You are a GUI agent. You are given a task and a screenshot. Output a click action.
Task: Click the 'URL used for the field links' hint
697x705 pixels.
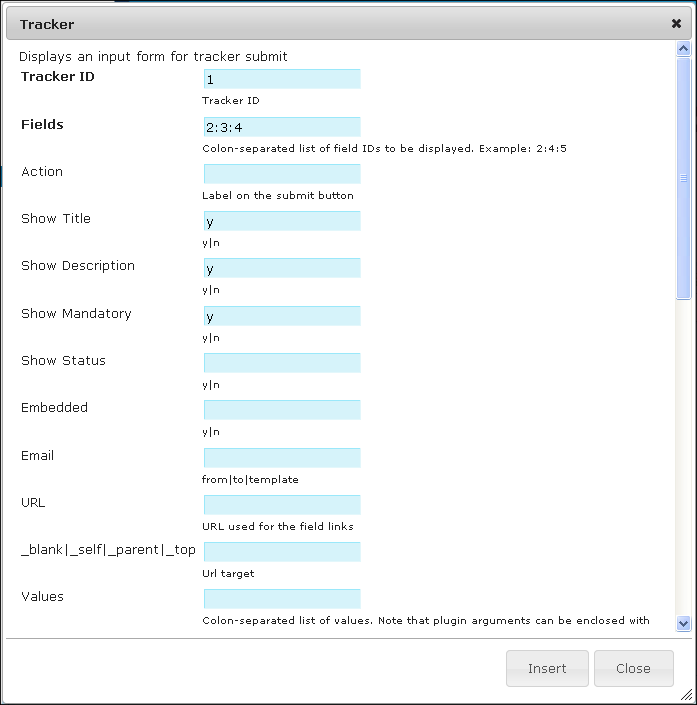(278, 527)
